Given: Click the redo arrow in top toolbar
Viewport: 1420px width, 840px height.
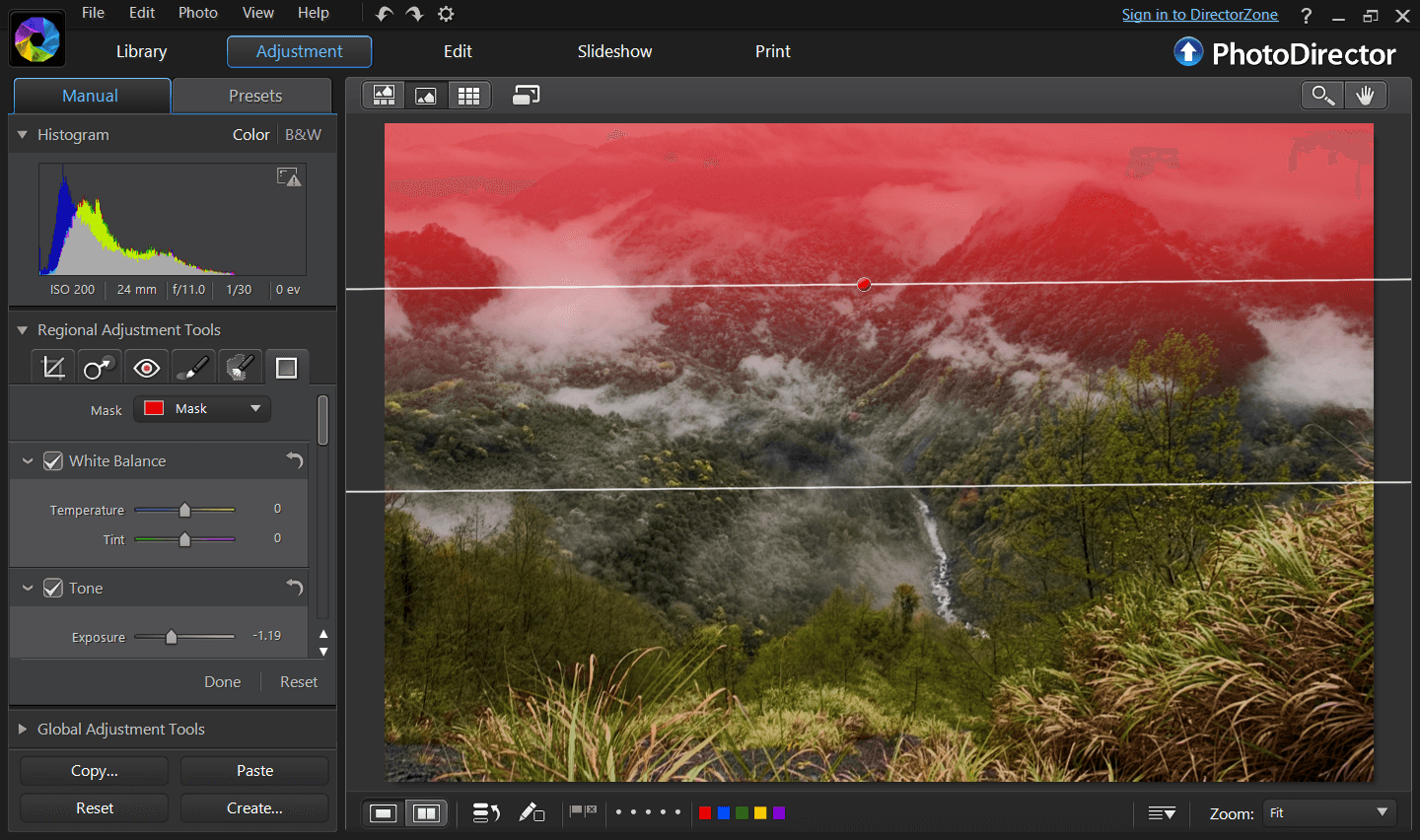Looking at the screenshot, I should pos(415,14).
